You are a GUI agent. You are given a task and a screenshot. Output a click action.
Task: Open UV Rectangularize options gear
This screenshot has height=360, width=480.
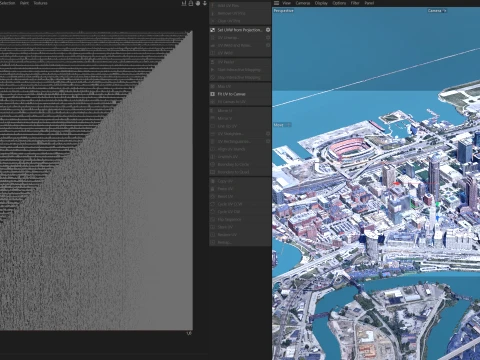coord(268,141)
